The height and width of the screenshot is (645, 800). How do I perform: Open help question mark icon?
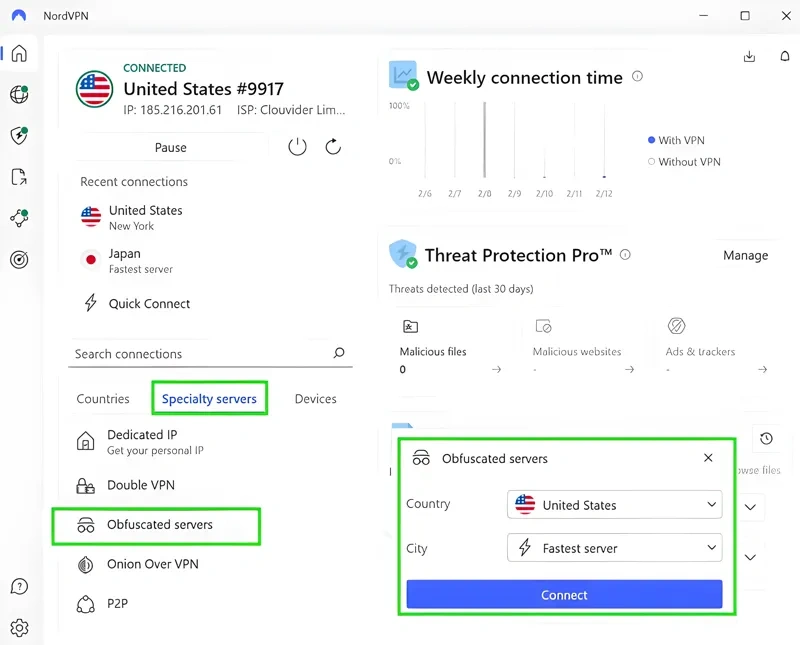[19, 587]
